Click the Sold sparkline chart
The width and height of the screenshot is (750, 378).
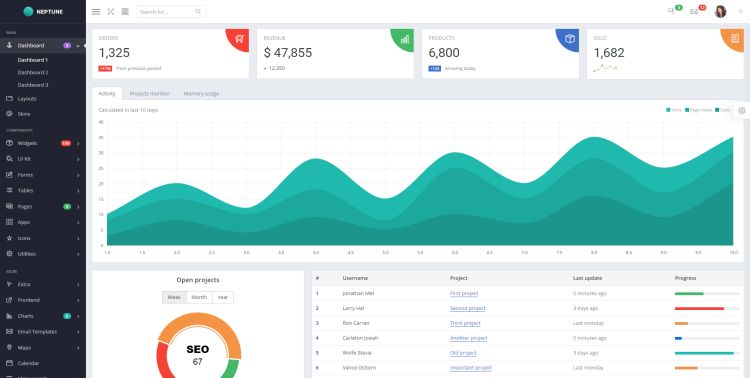(605, 68)
